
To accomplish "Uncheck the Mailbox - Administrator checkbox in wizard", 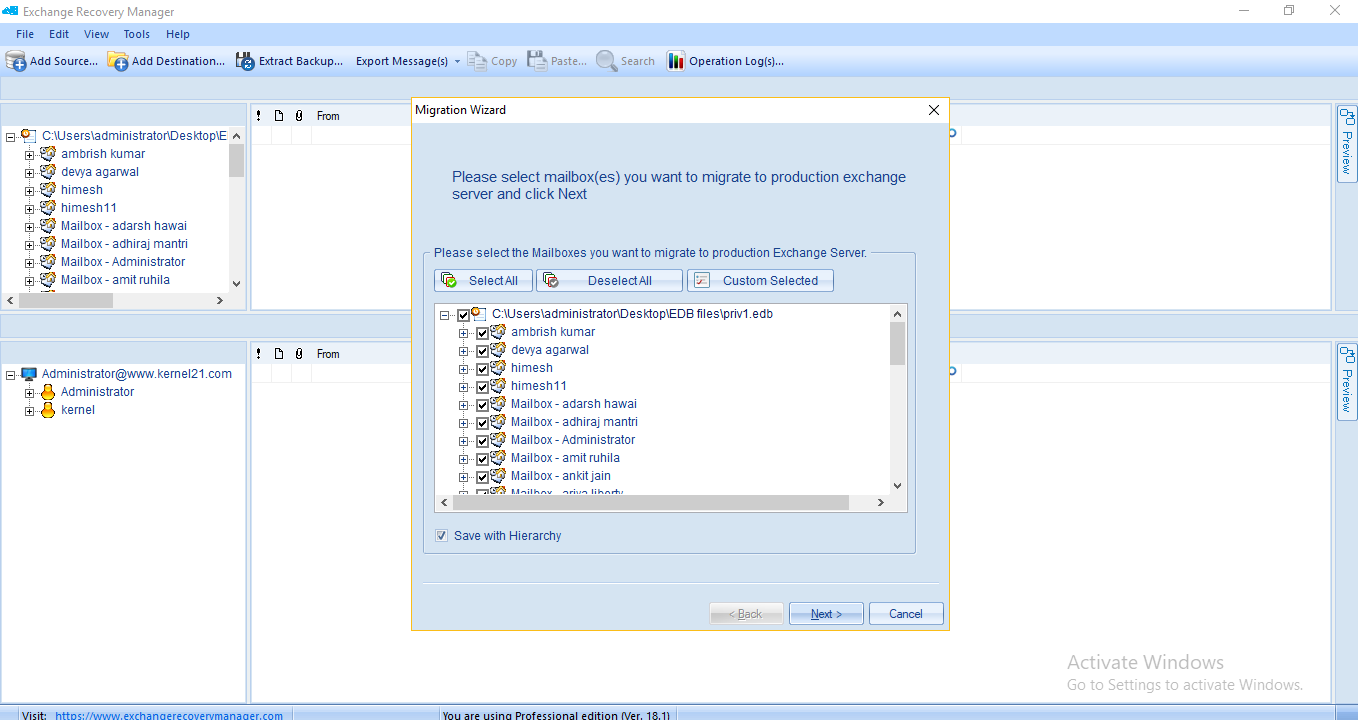I will click(482, 440).
